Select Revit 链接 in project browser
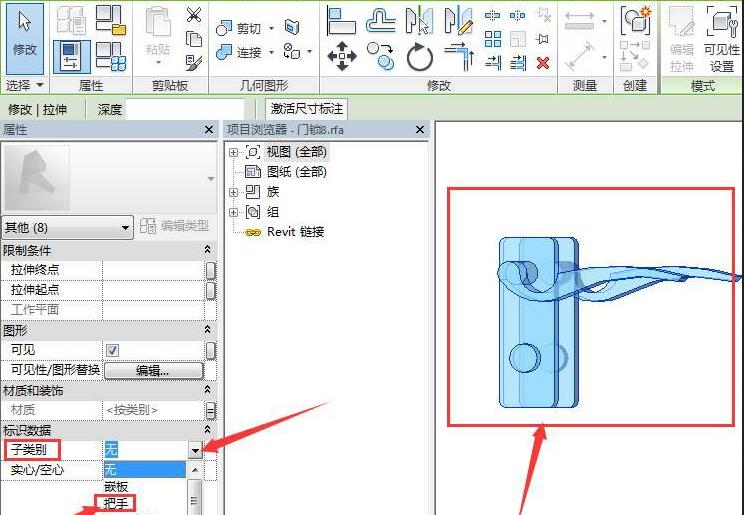744x515 pixels. [296, 232]
